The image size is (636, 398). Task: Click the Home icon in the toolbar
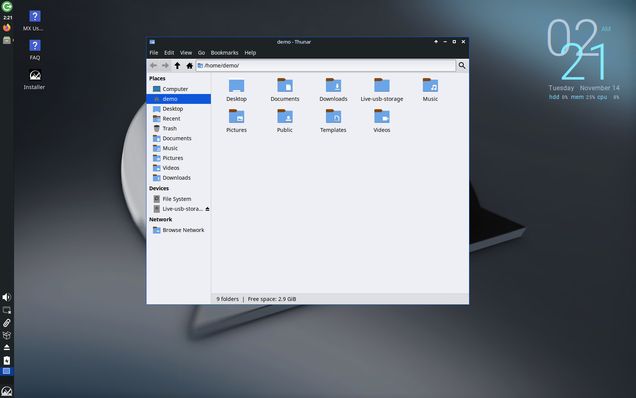pos(189,65)
